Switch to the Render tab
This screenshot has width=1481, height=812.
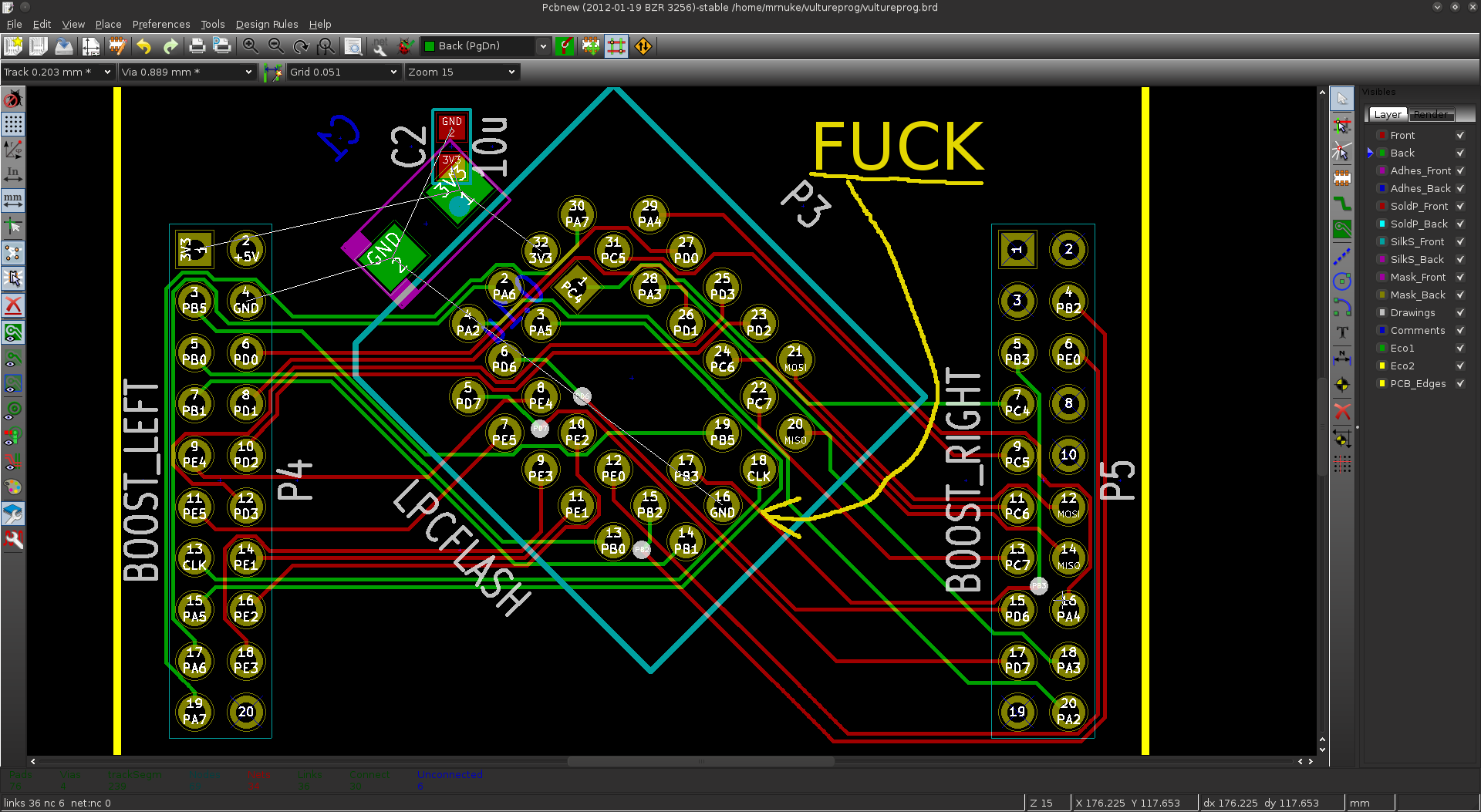(1431, 114)
